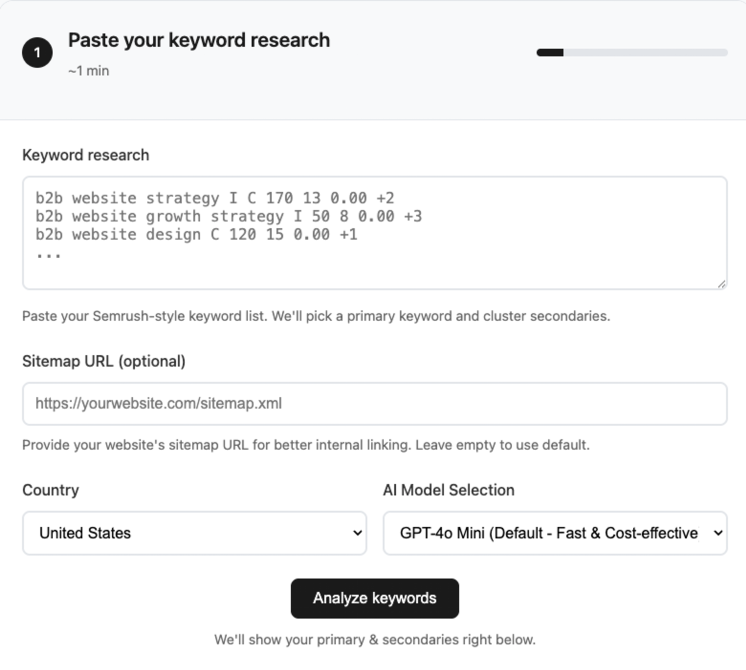Click the "Keyword research" field label
This screenshot has height=670, width=746.
click(x=86, y=155)
